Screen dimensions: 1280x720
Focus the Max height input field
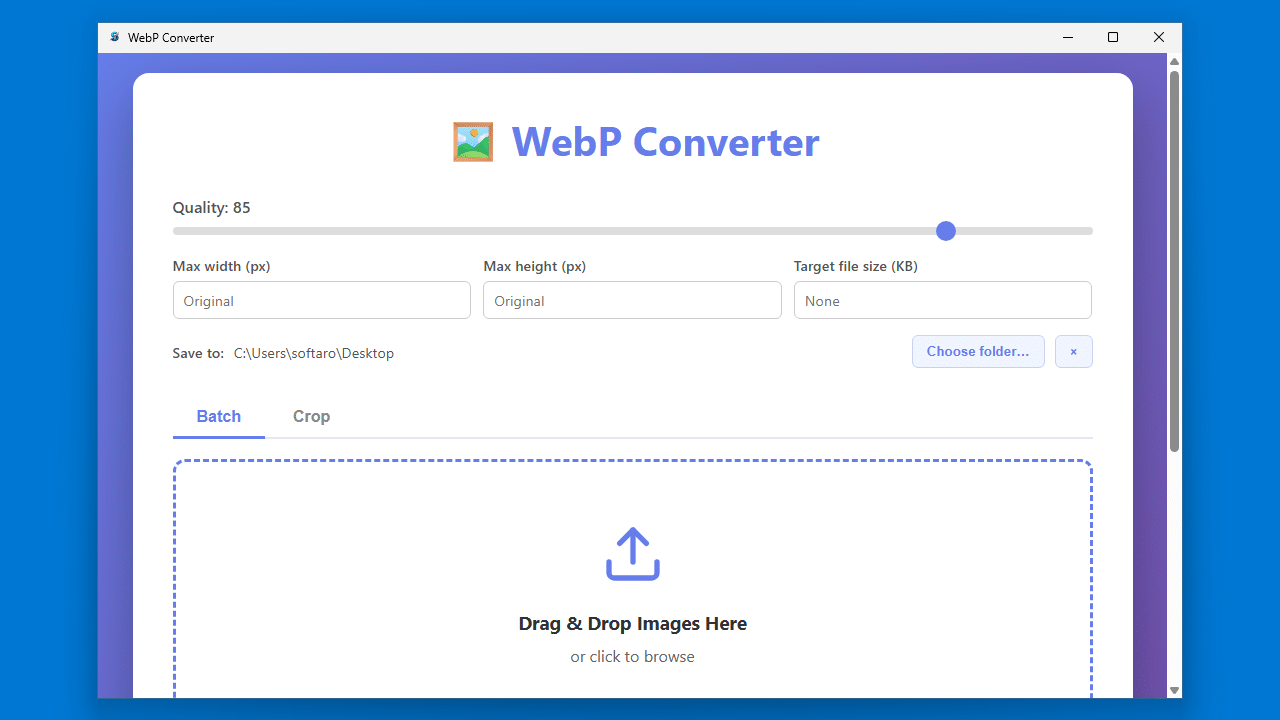632,300
